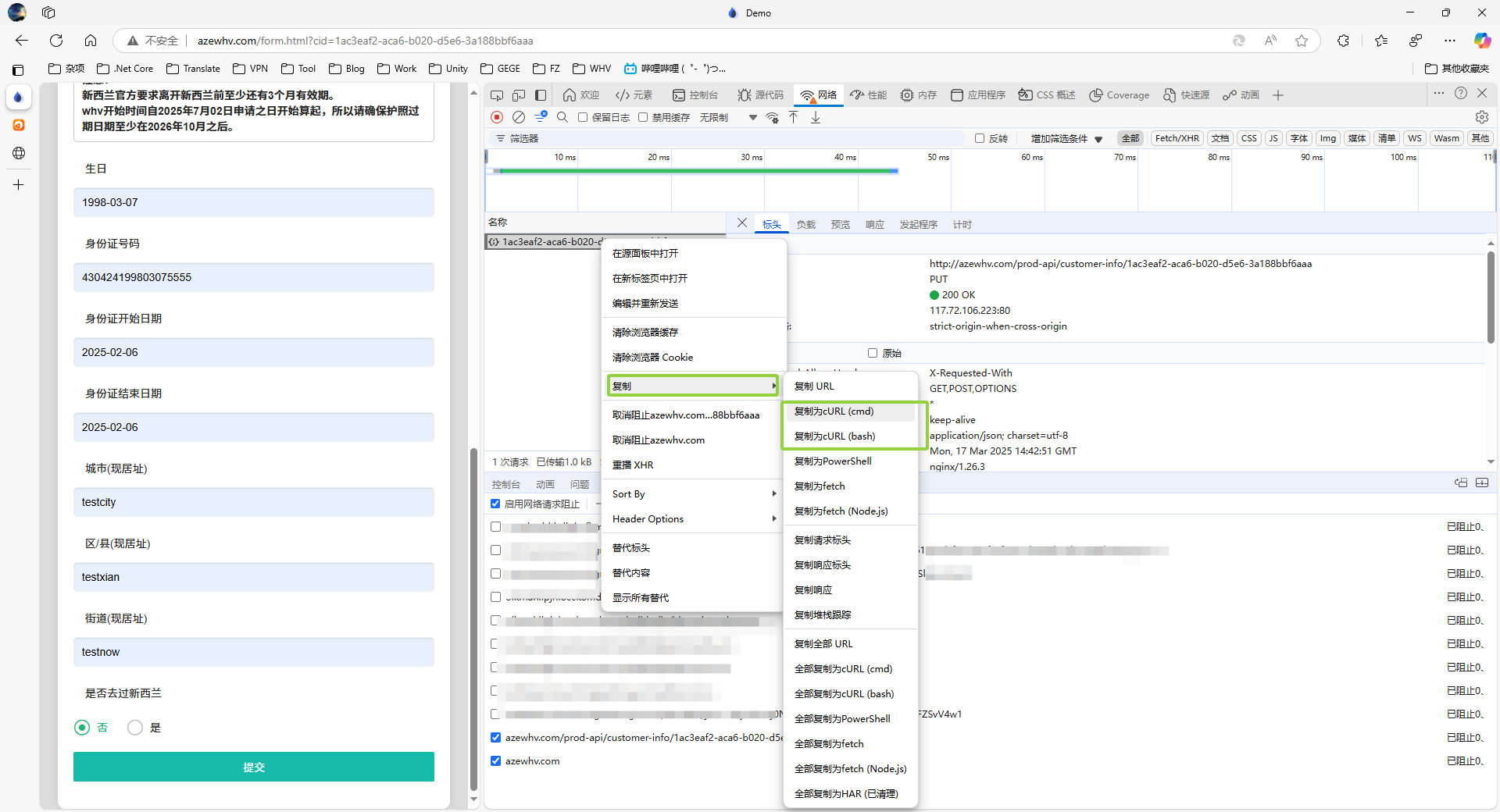
Task: Click the network timeline overview bar
Action: tap(695, 171)
